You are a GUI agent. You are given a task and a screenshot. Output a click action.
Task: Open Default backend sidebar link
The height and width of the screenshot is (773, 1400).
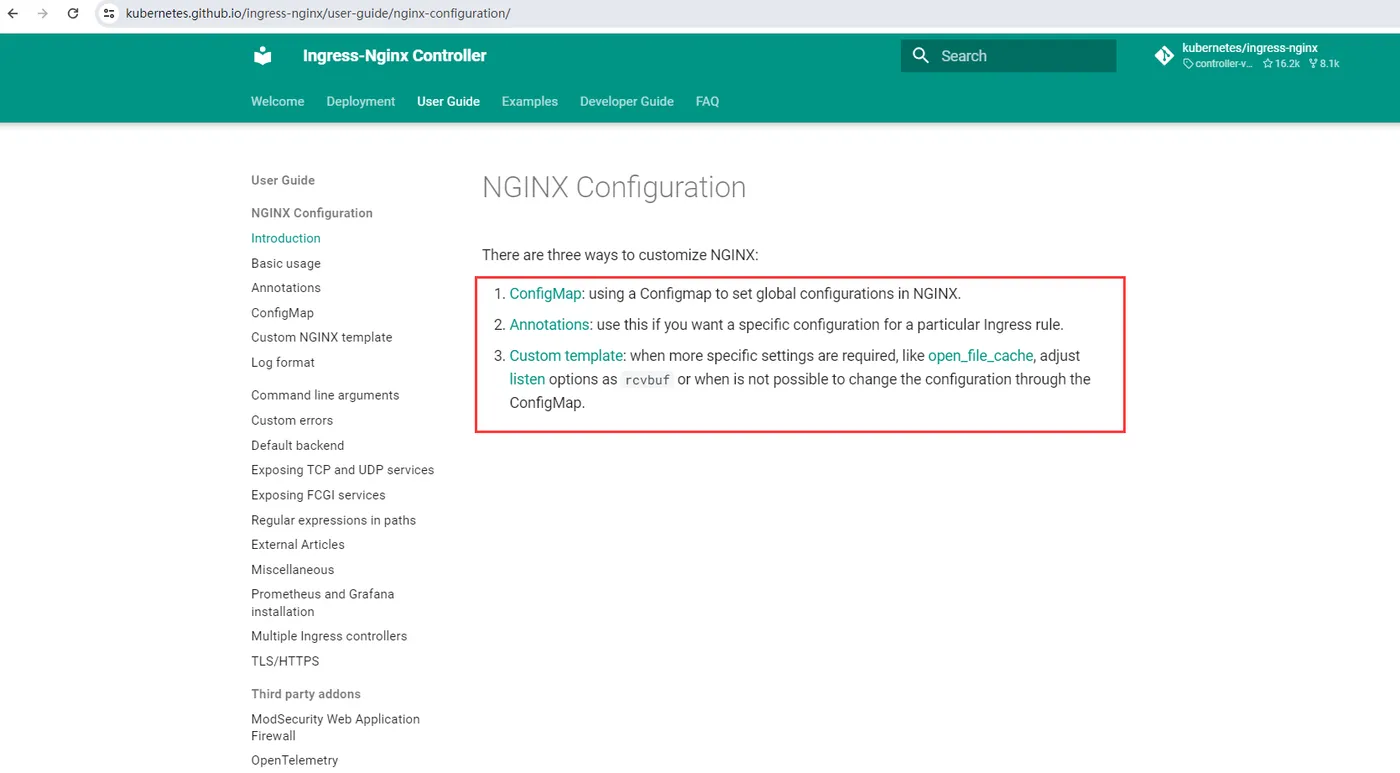[298, 445]
